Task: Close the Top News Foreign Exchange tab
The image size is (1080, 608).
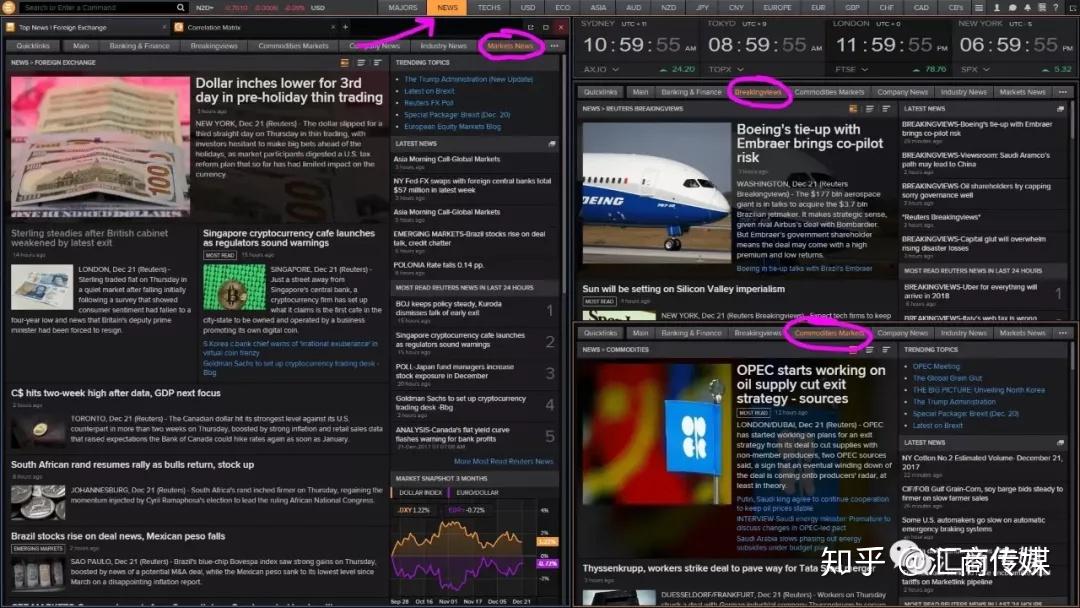Action: point(164,28)
